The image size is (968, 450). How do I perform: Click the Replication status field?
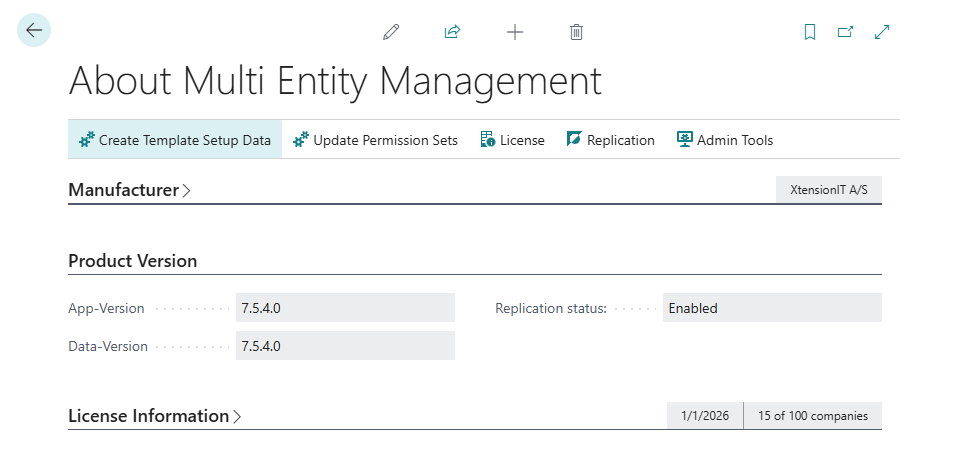click(771, 308)
